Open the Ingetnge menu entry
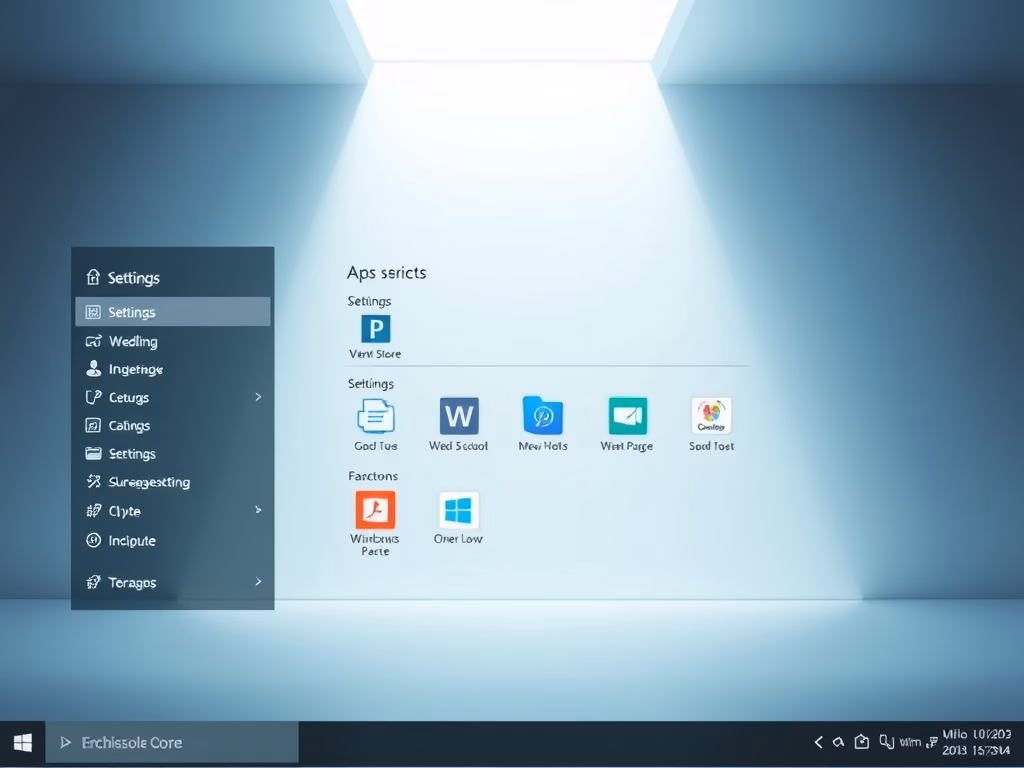Image resolution: width=1024 pixels, height=768 pixels. point(135,369)
